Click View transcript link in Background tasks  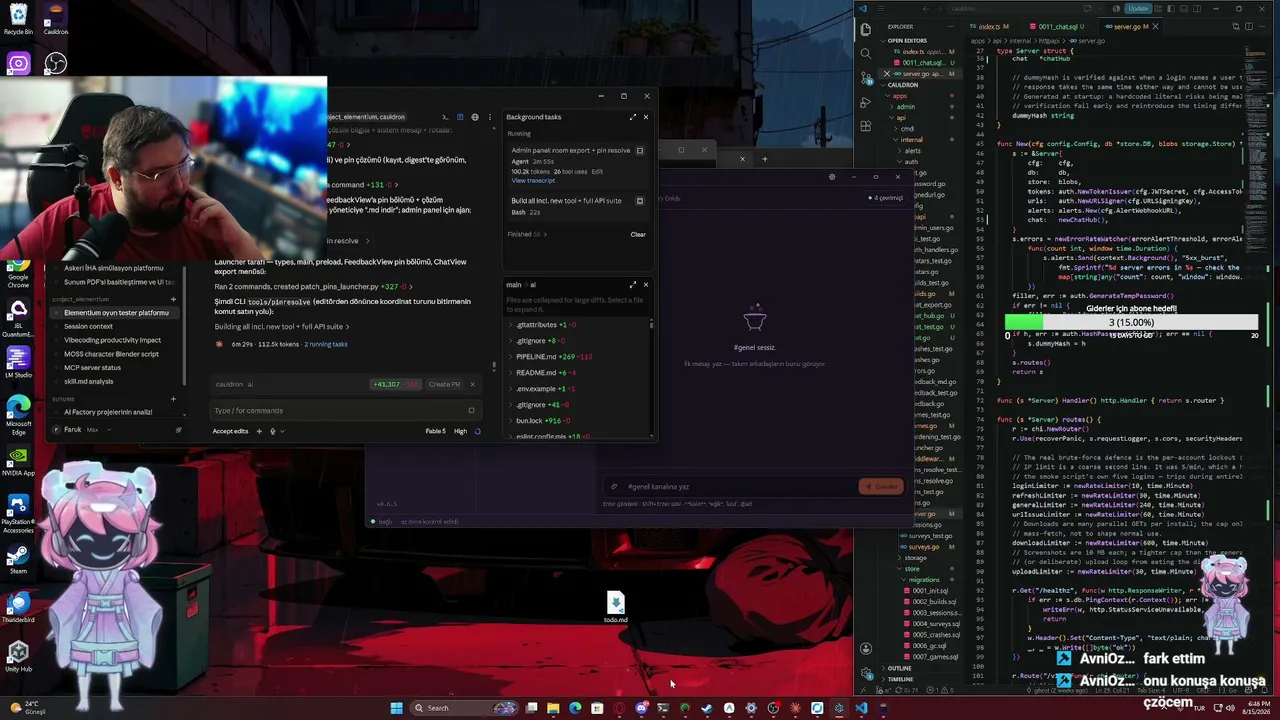[533, 181]
